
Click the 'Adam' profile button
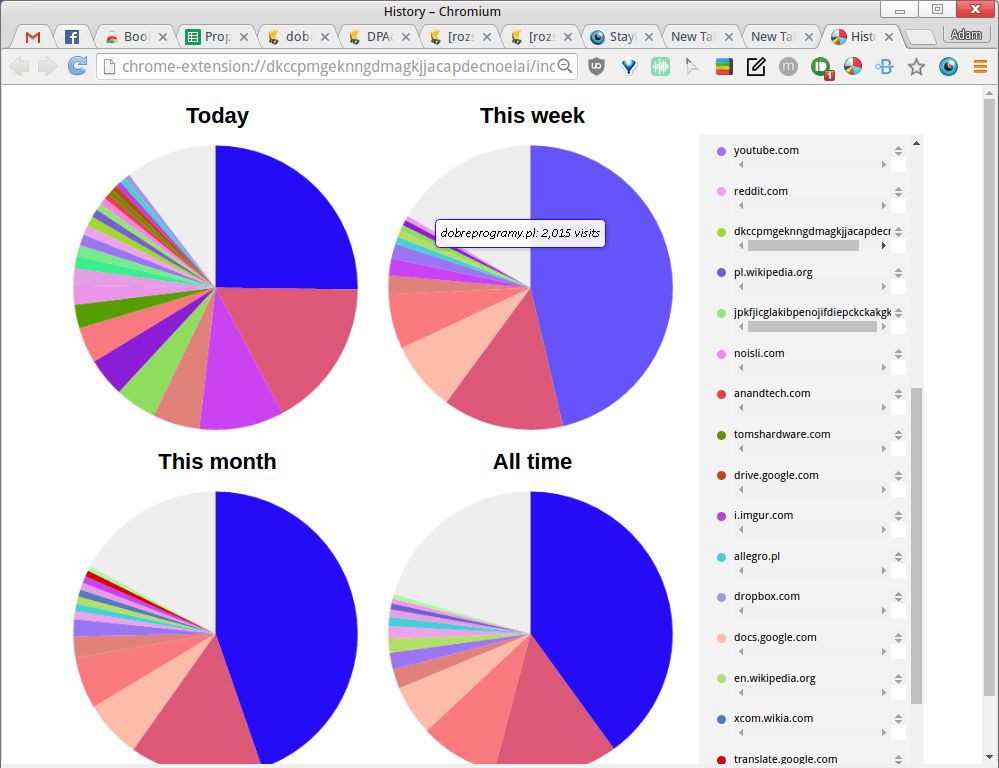point(966,34)
